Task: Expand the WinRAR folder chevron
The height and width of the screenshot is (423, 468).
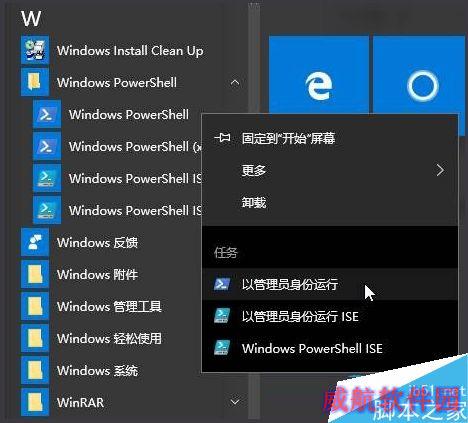Action: point(235,402)
